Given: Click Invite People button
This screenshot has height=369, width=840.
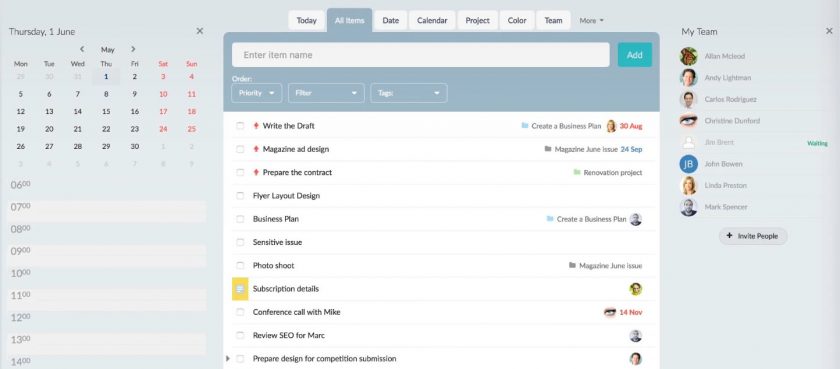Looking at the screenshot, I should (753, 236).
